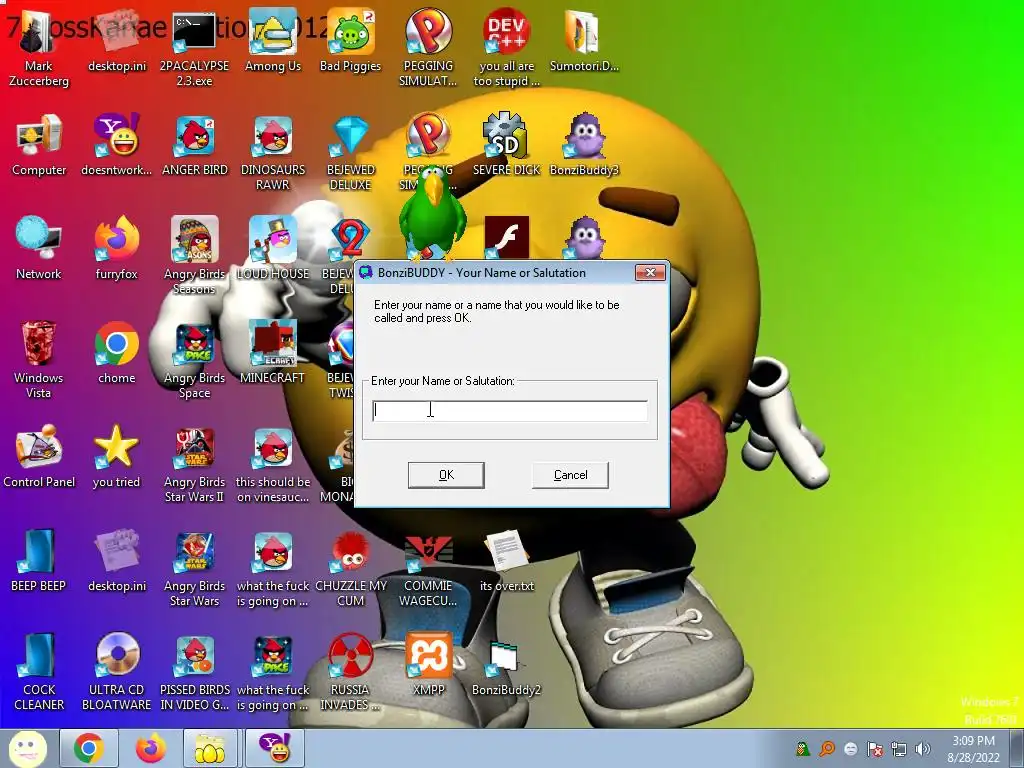
Task: Select the Bad Piggies shortcut
Action: pyautogui.click(x=350, y=40)
